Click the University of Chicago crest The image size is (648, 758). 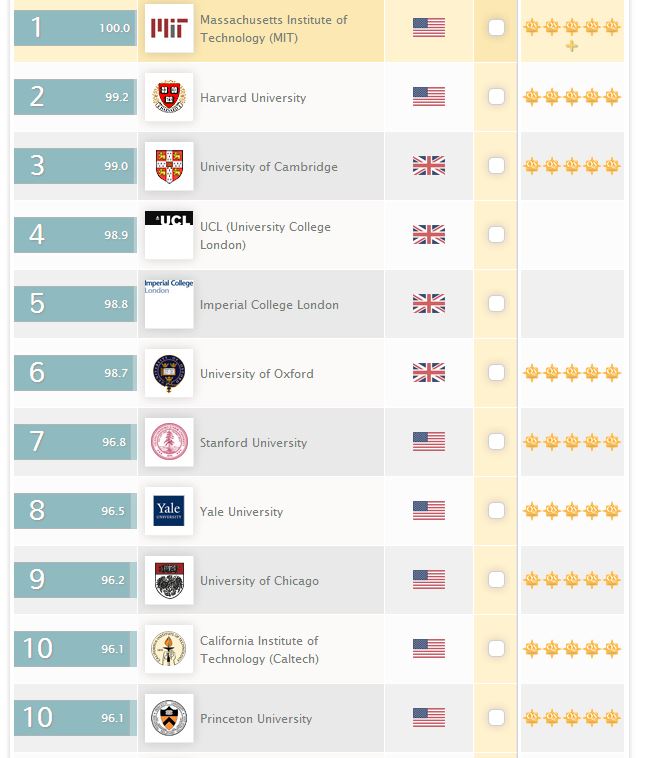pos(169,580)
